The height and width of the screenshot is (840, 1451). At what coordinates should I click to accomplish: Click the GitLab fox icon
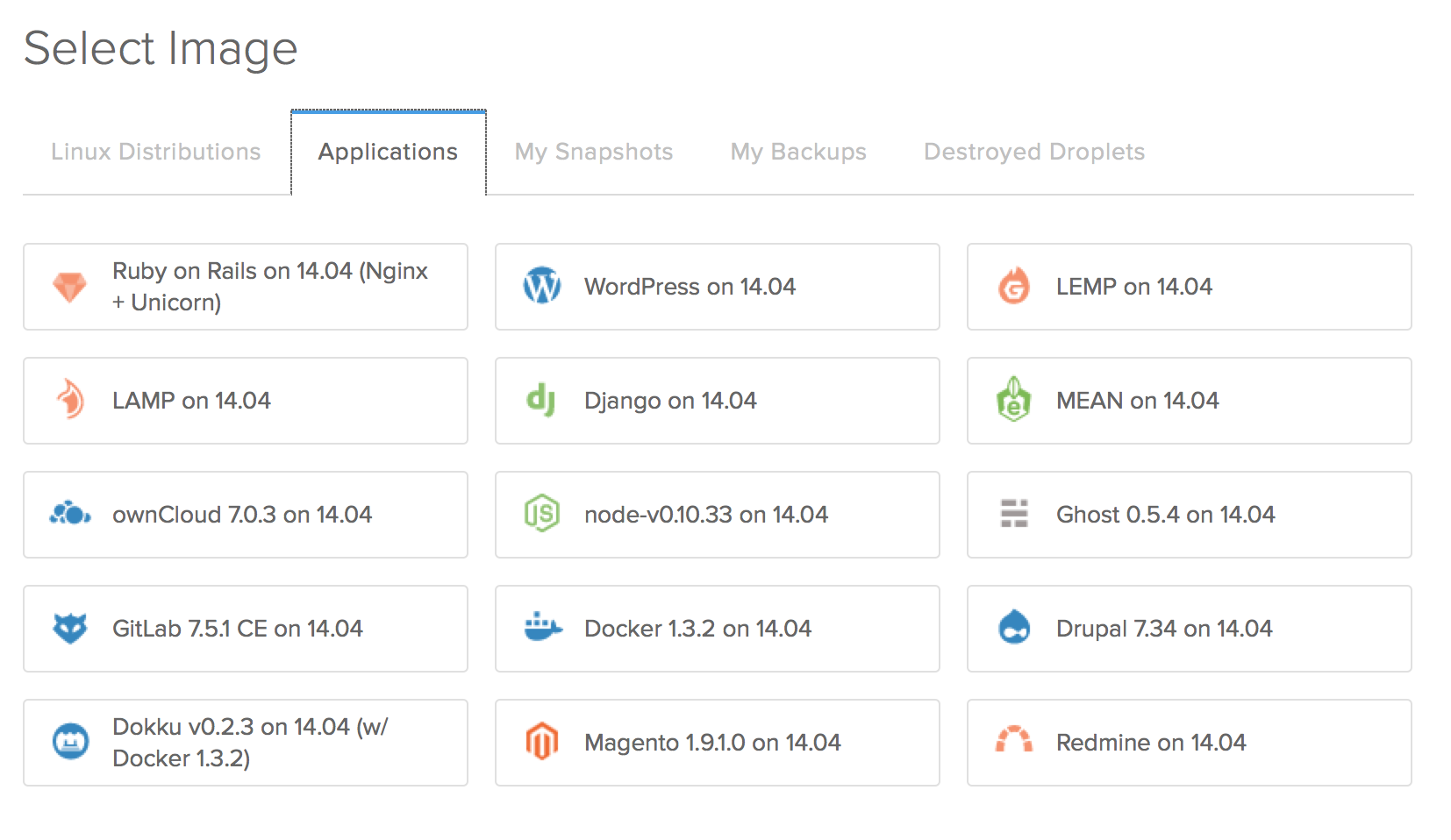pos(70,628)
